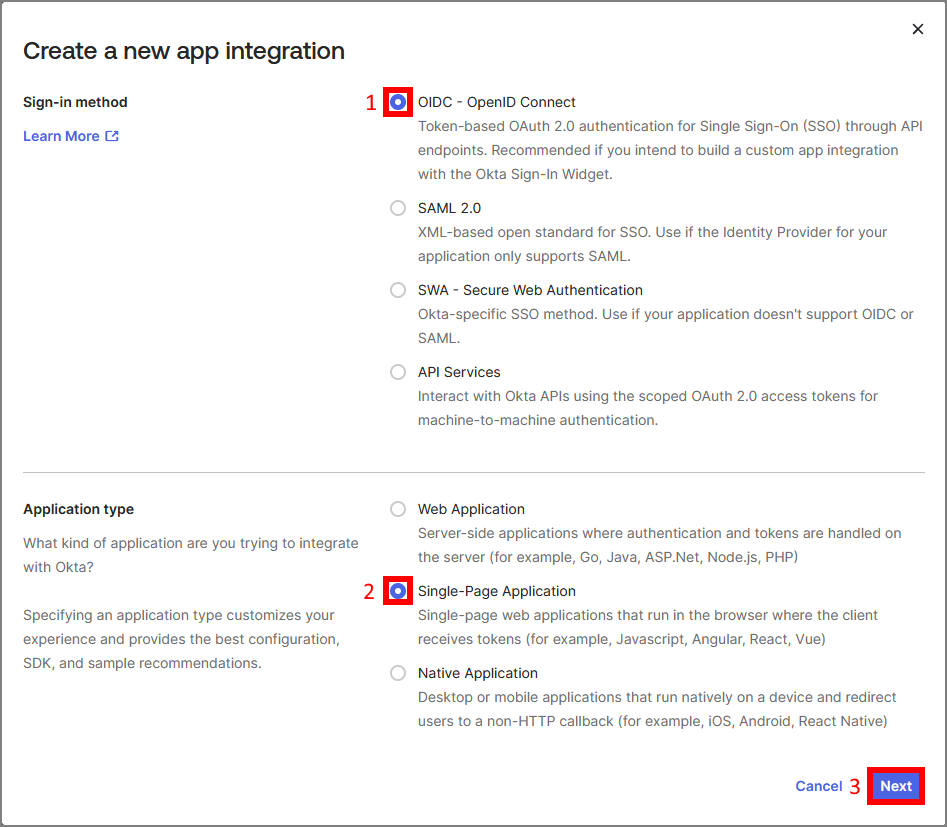Click the "SAML 2.0" option label
This screenshot has height=827, width=947.
pos(449,208)
